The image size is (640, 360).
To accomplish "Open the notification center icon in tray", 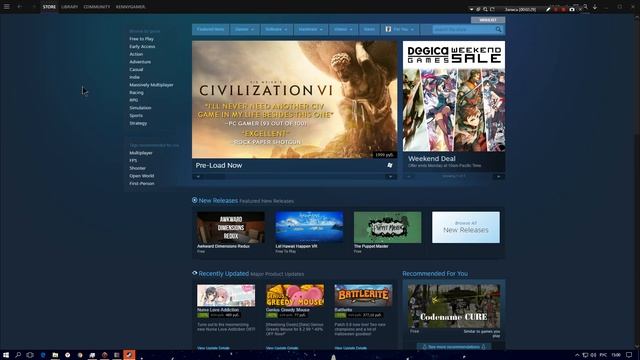I will point(629,355).
